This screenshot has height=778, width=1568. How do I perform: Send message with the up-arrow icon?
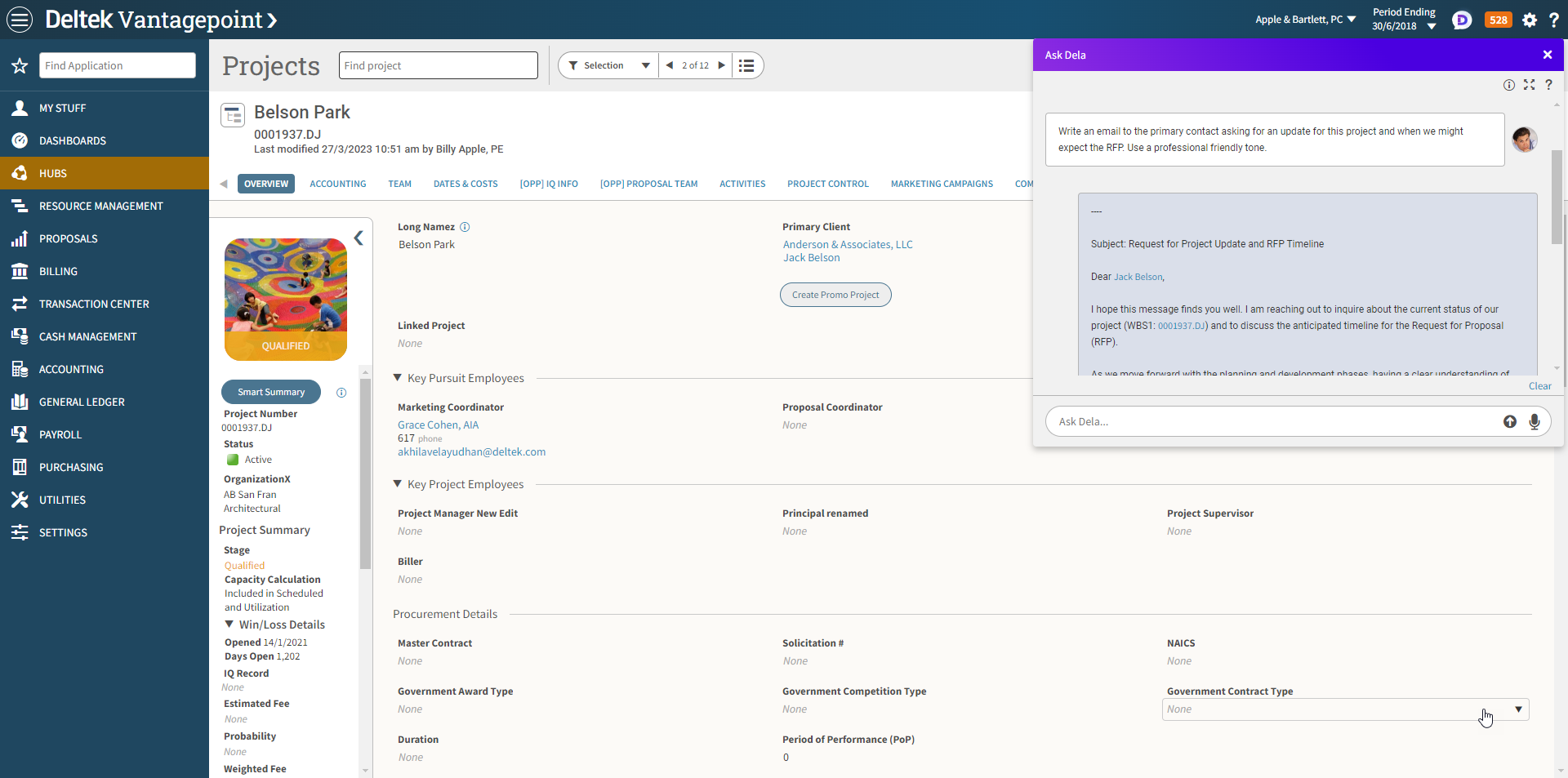[x=1510, y=421]
